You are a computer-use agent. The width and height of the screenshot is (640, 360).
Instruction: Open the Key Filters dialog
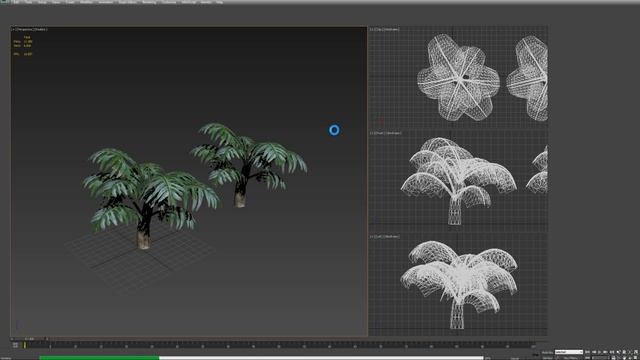click(571, 358)
